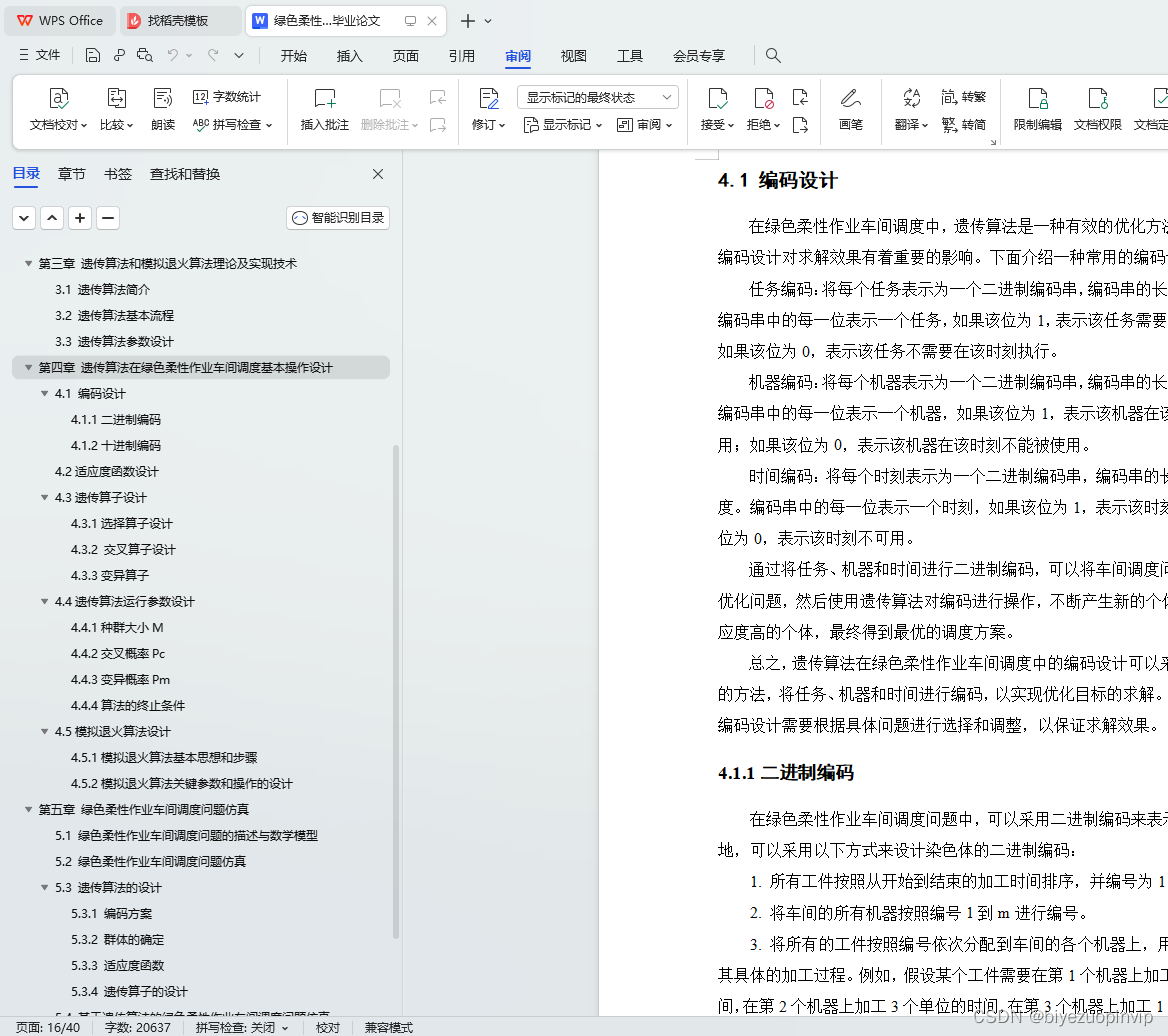Convert text with 简转繁

963,97
